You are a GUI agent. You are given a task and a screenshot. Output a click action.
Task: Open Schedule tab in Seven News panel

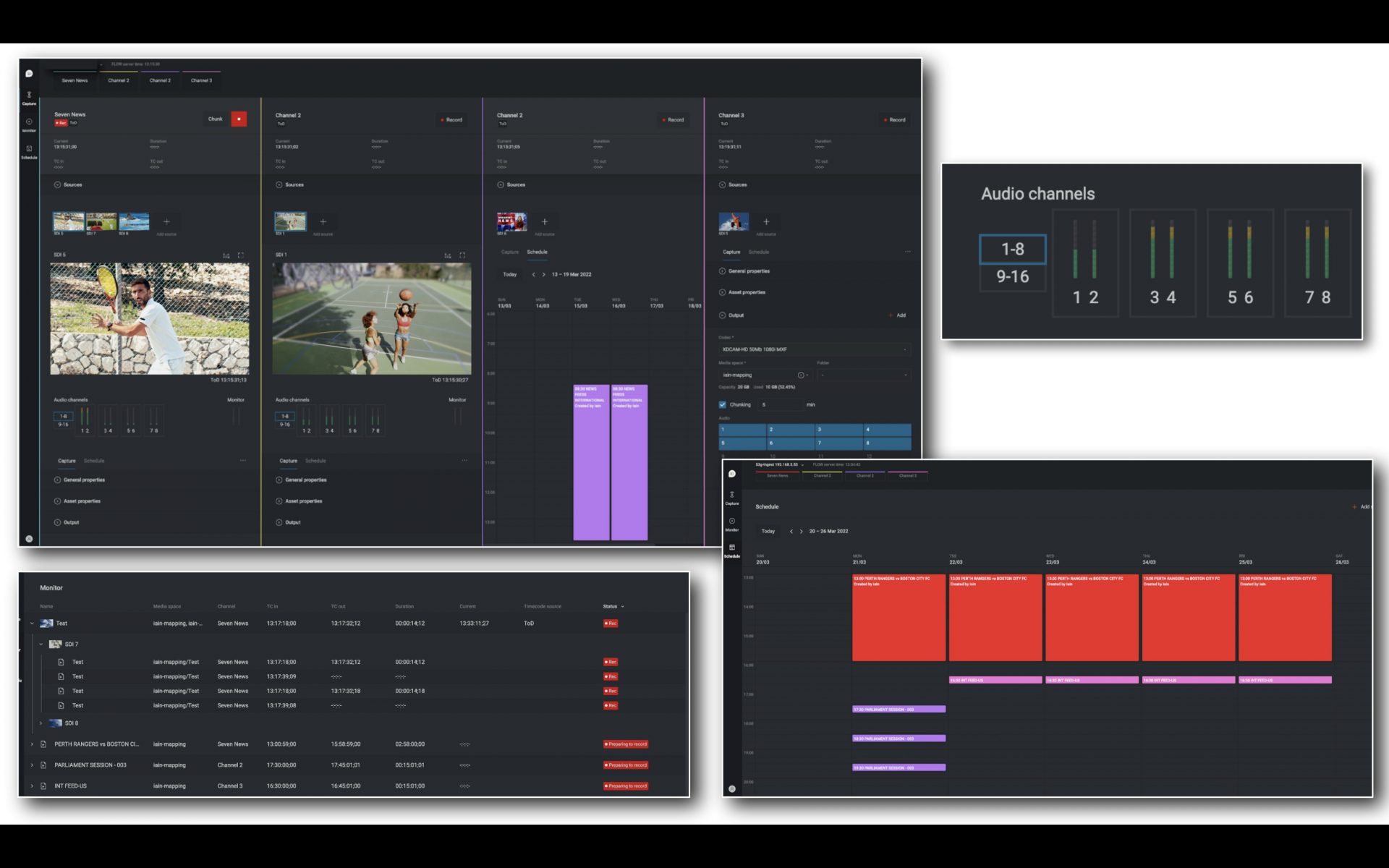(94, 461)
